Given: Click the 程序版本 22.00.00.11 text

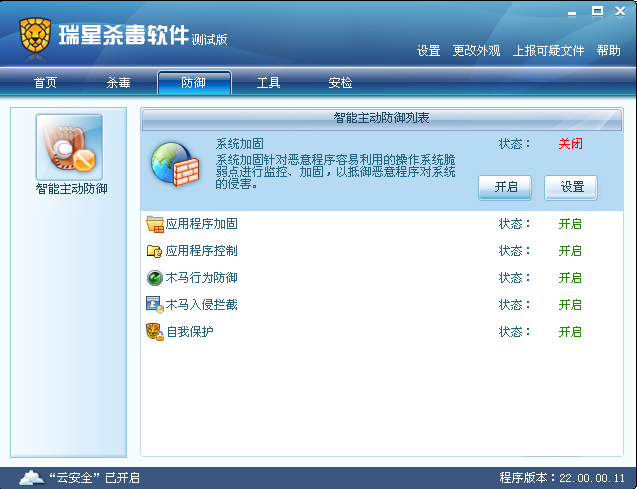Looking at the screenshot, I should pyautogui.click(x=562, y=478).
